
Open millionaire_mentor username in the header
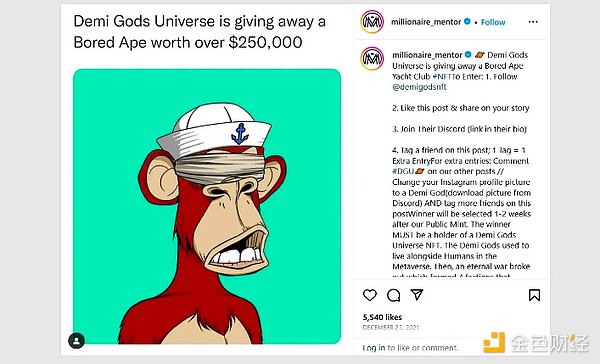click(426, 22)
